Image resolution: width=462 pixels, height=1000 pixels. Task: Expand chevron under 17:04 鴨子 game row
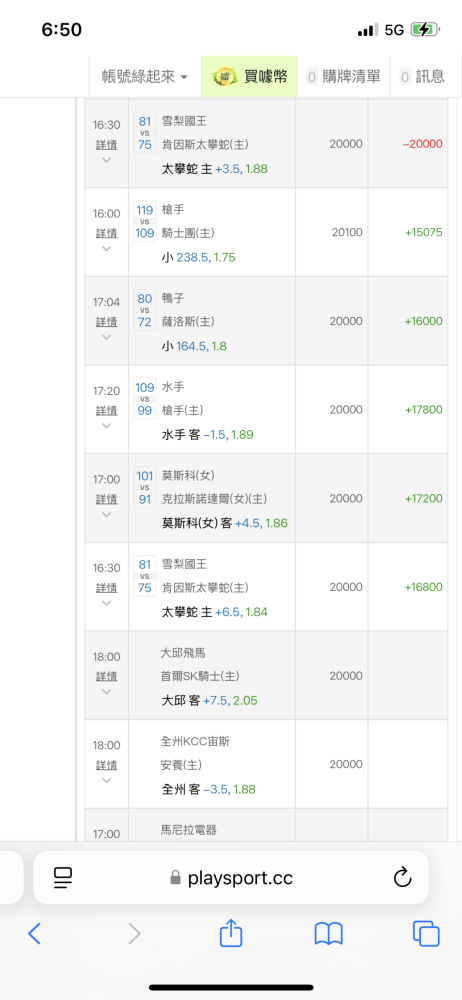(x=107, y=337)
